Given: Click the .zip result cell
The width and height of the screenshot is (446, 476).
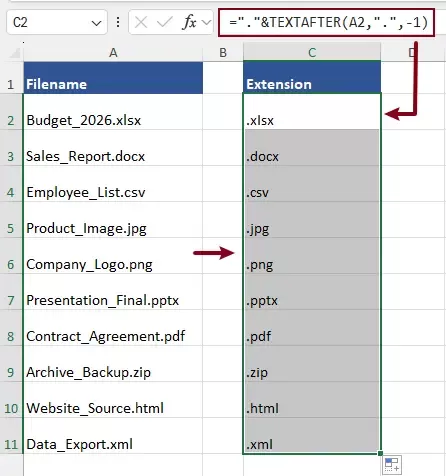Looking at the screenshot, I should (312, 364).
